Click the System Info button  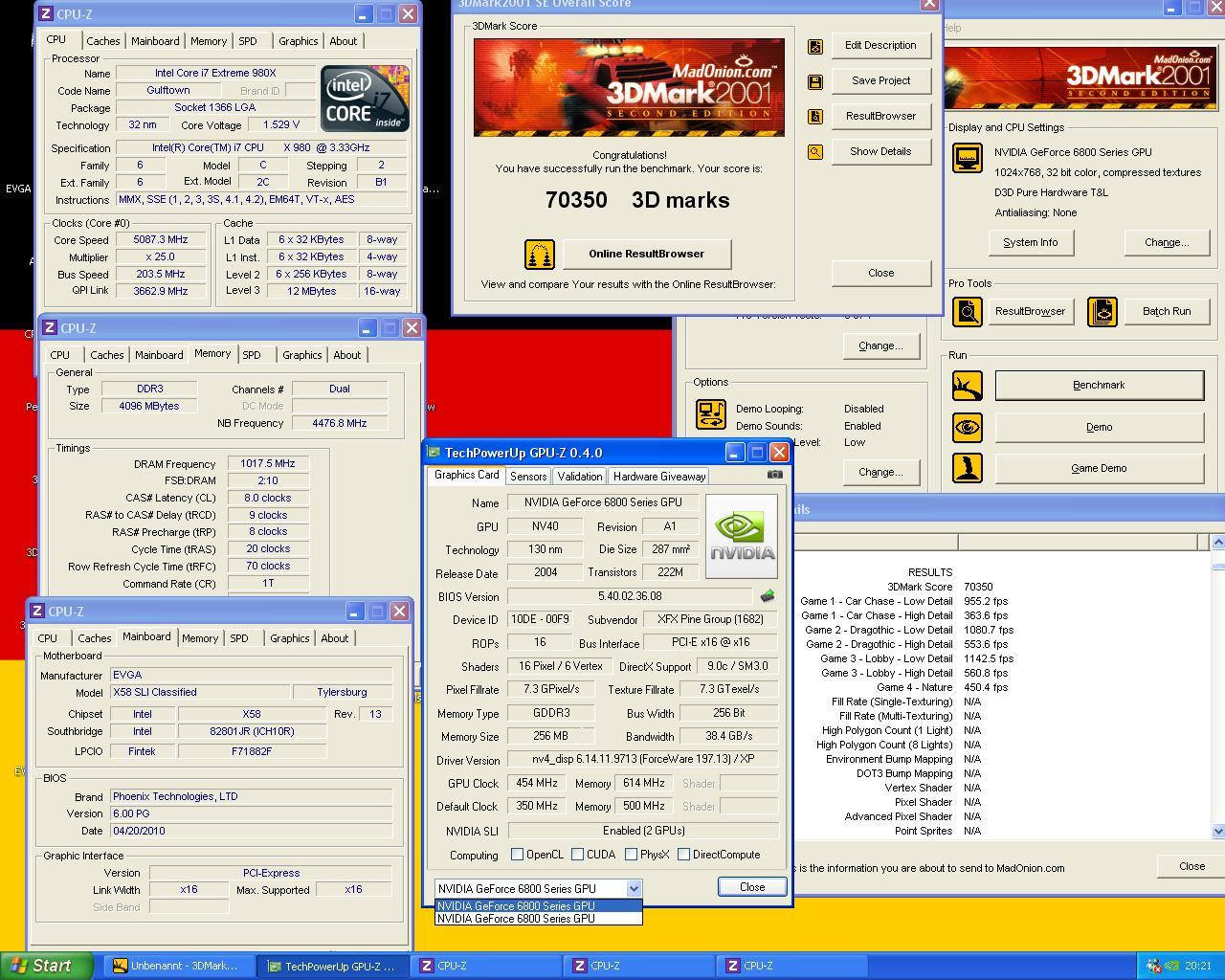[1030, 242]
